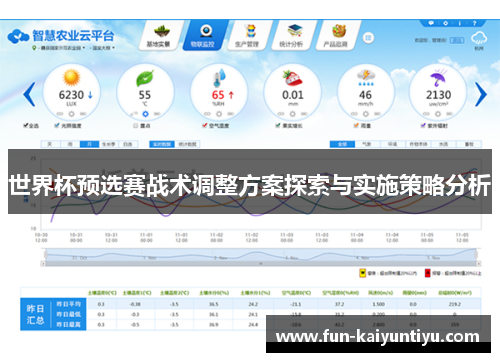500x362 pixels.
Task: Click the sun icon on 6230 LUX card
Action: pyautogui.click(x=71, y=78)
